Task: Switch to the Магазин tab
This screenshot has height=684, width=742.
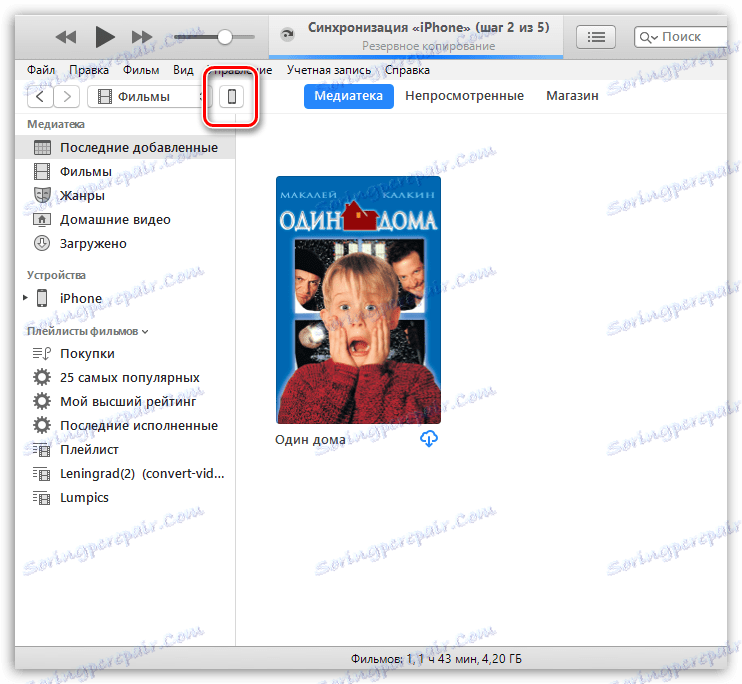Action: click(x=572, y=96)
